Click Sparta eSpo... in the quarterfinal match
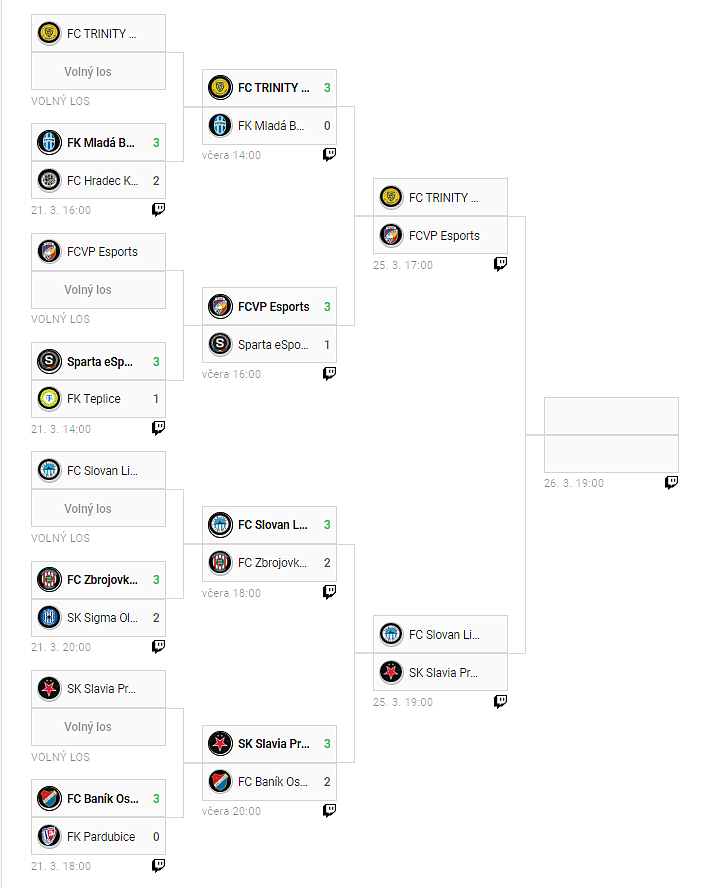Image resolution: width=703 pixels, height=888 pixels. pyautogui.click(x=270, y=345)
